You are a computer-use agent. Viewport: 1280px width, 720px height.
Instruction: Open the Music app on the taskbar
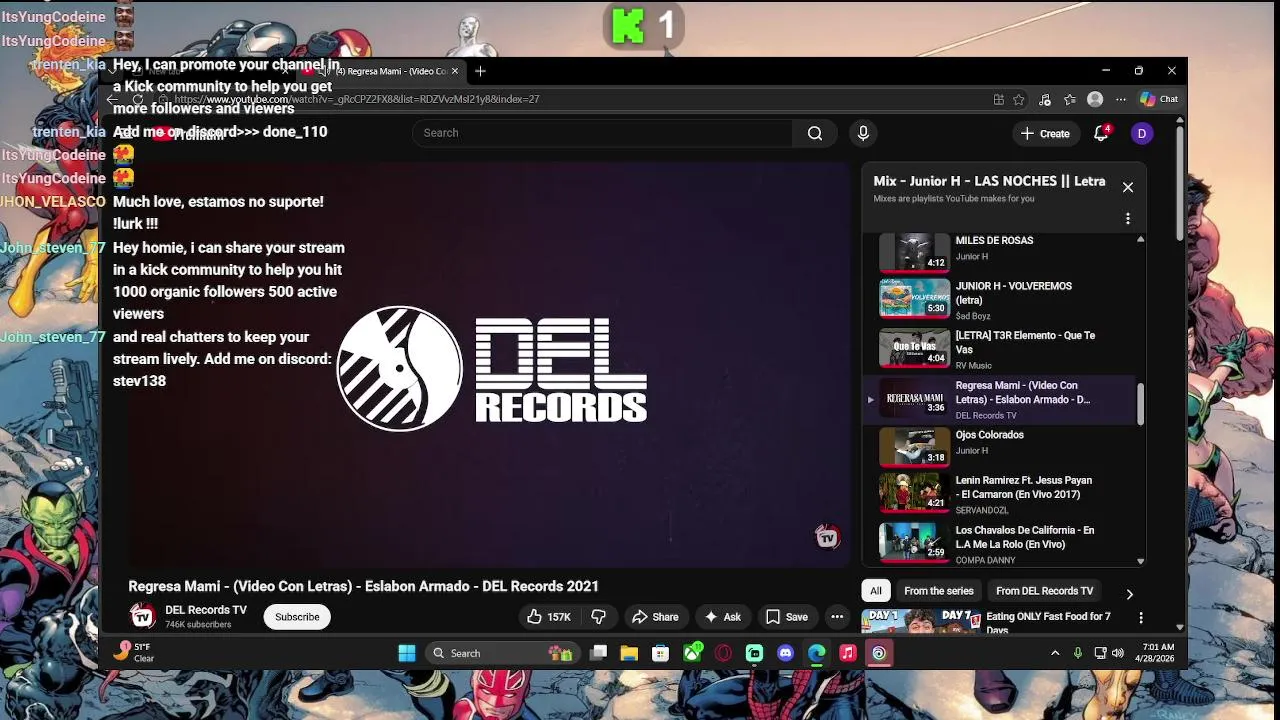click(848, 653)
